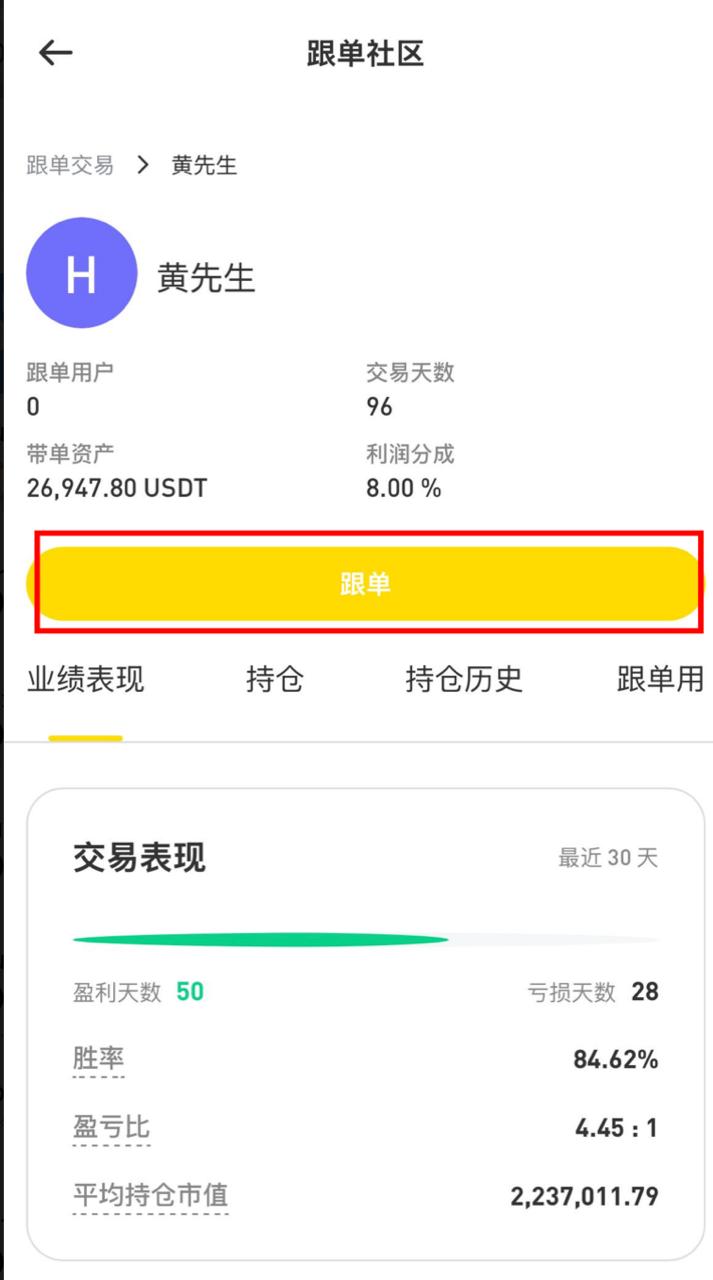Tap the yellow 跟单 button
This screenshot has width=713, height=1280.
[x=365, y=584]
